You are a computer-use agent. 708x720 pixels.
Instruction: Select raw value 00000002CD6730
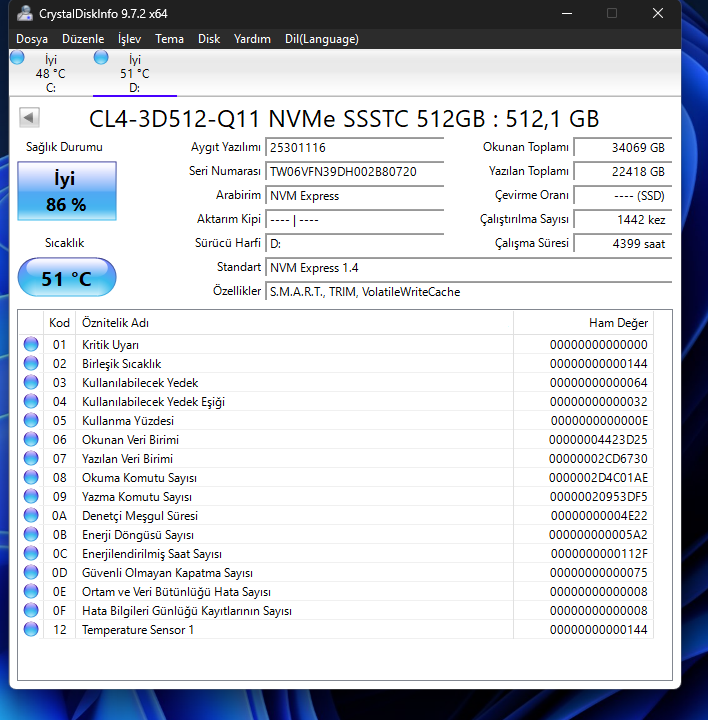tap(598, 459)
